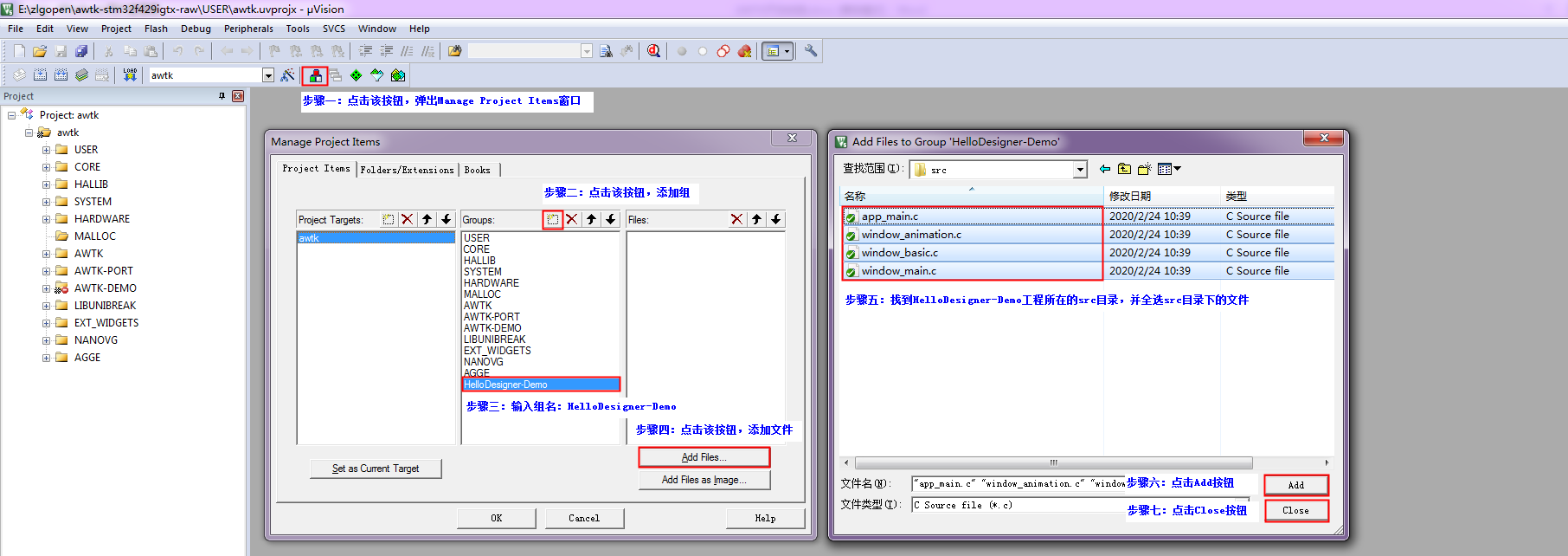Click Delete icon in Groups header

click(572, 219)
